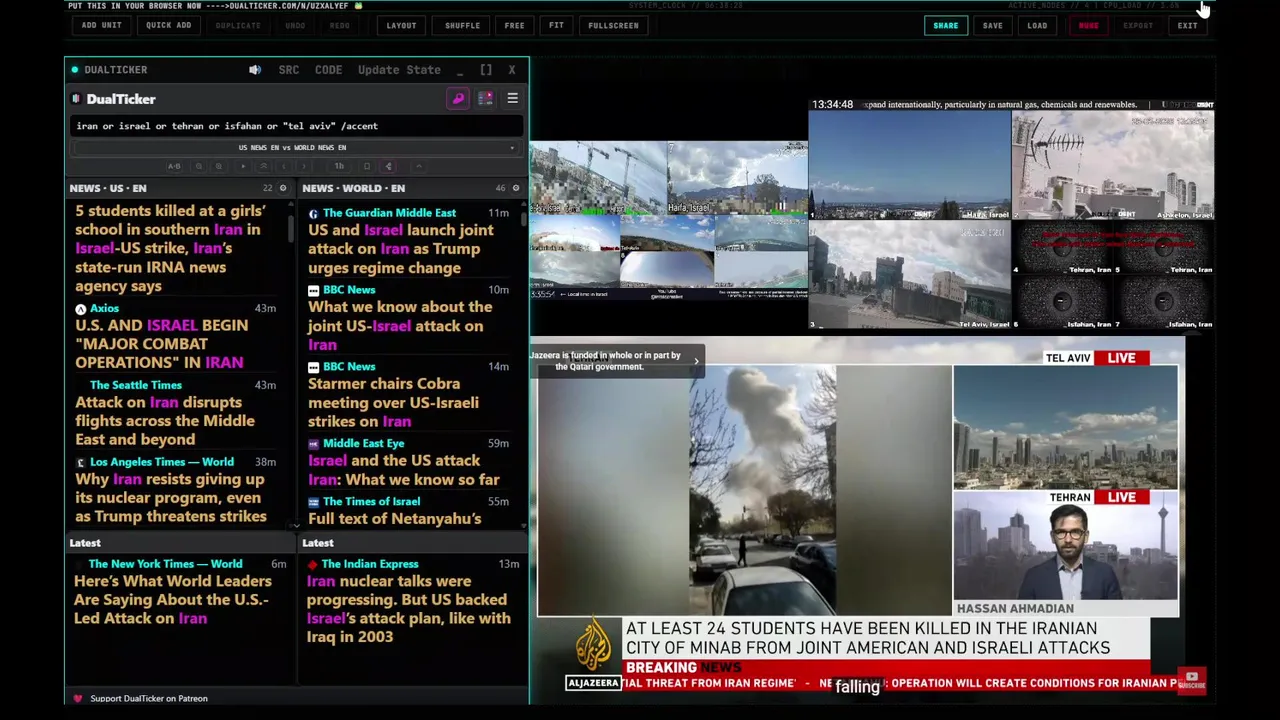Open Seattle Times headline on disrupted flights

pyautogui.click(x=165, y=421)
